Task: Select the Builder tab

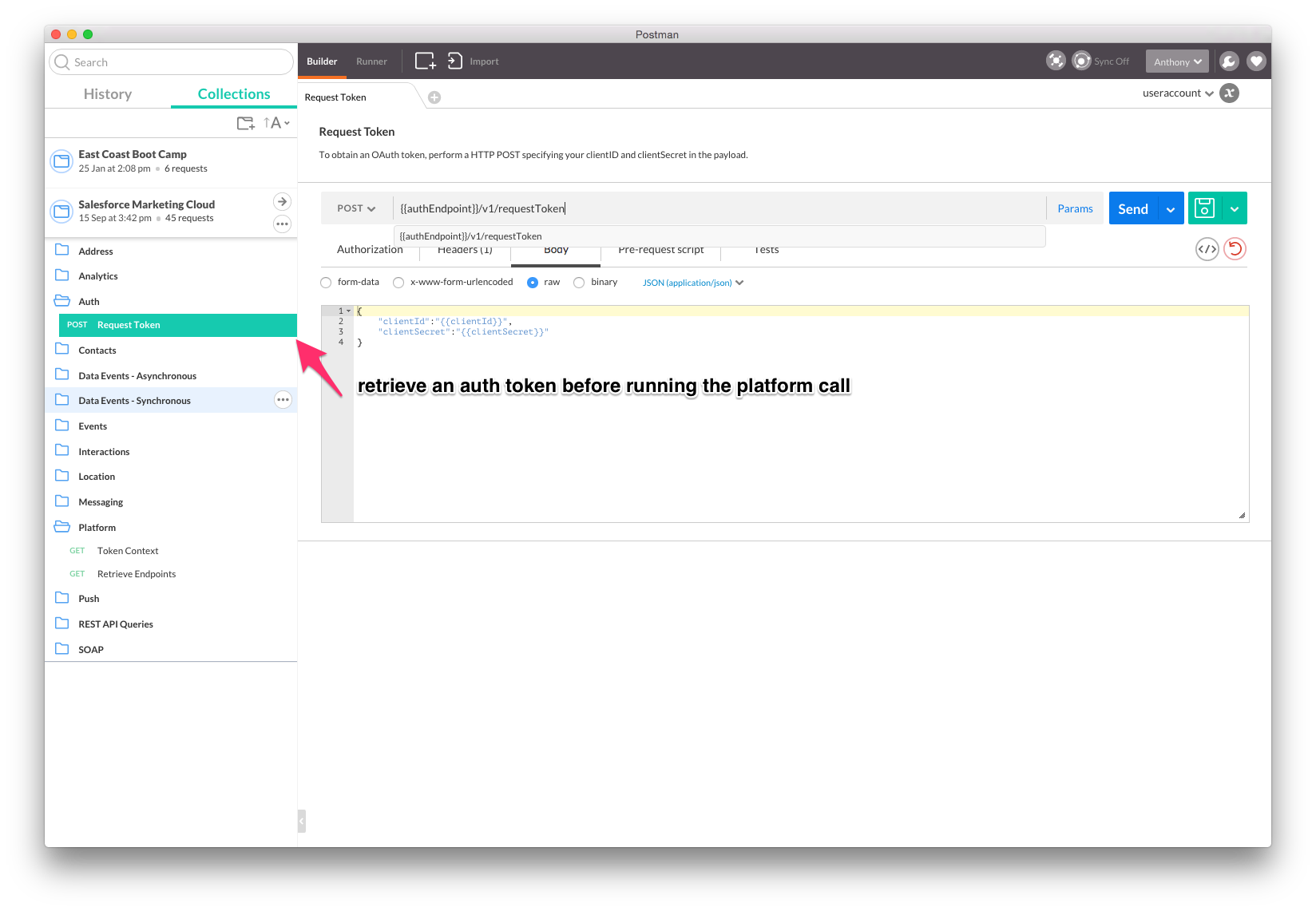Action: click(x=322, y=61)
